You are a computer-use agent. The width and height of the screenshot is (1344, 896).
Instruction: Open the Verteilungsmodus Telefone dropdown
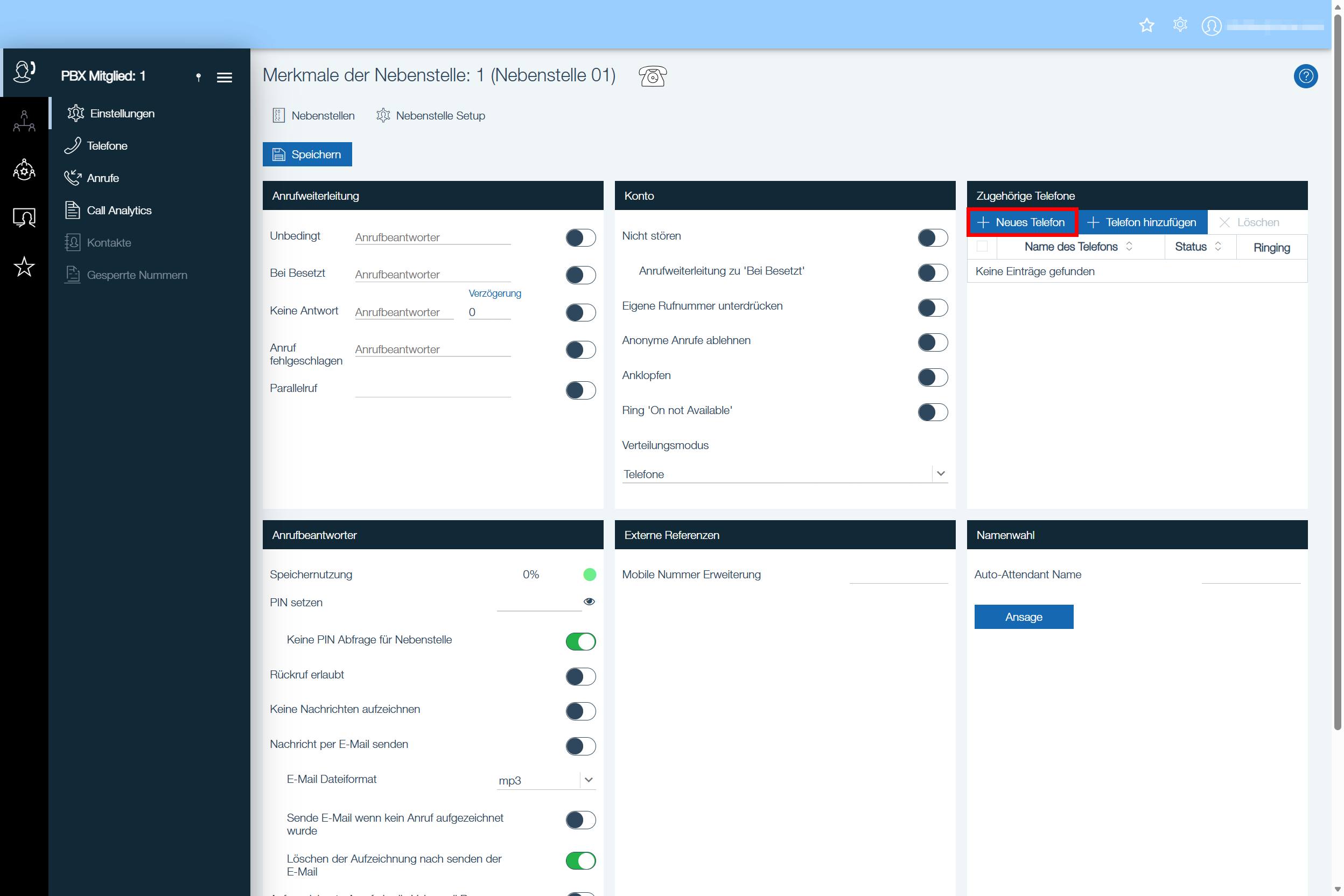pos(785,474)
